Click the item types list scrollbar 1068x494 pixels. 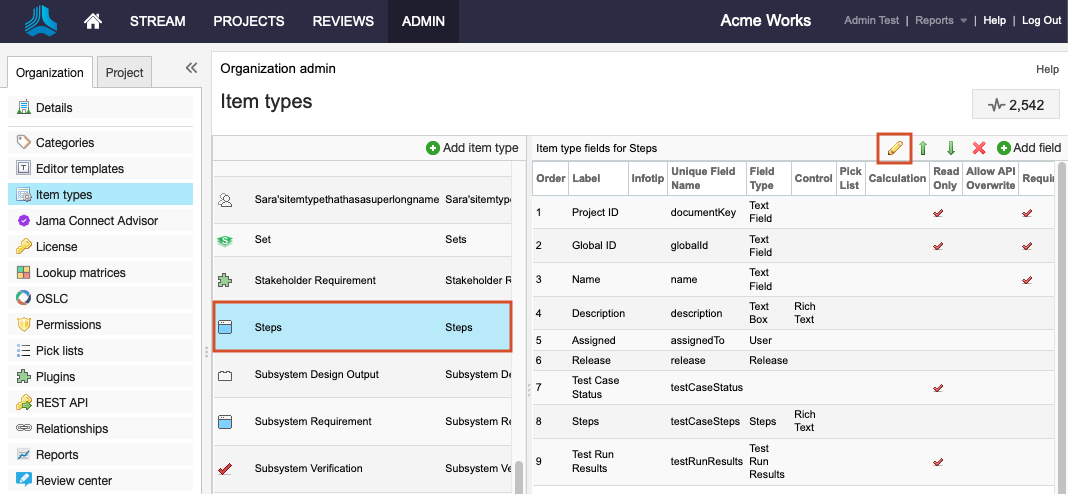click(x=518, y=477)
